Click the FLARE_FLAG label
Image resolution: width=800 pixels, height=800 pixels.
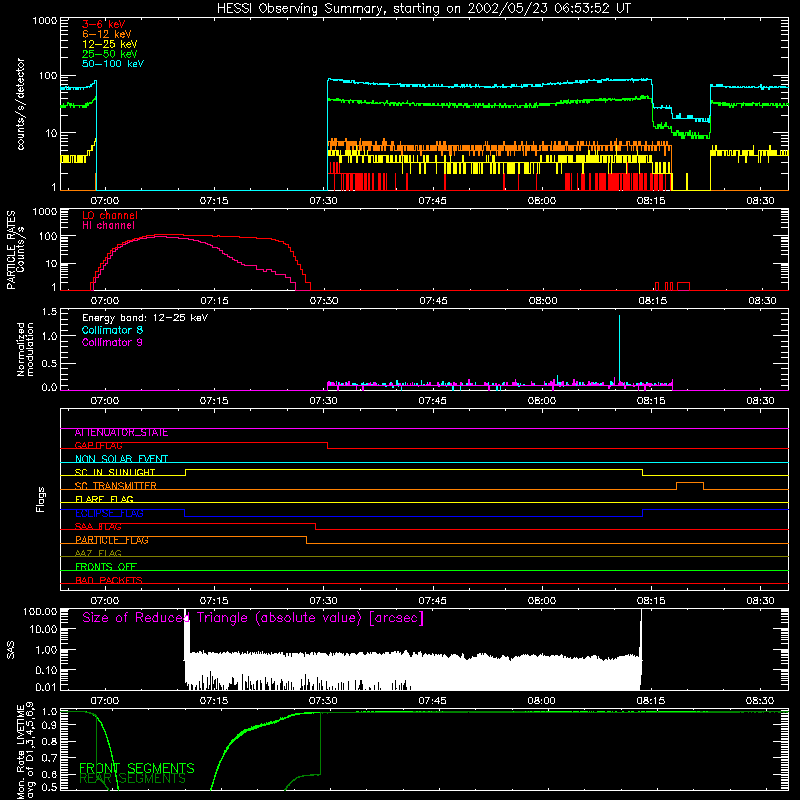pyautogui.click(x=104, y=499)
